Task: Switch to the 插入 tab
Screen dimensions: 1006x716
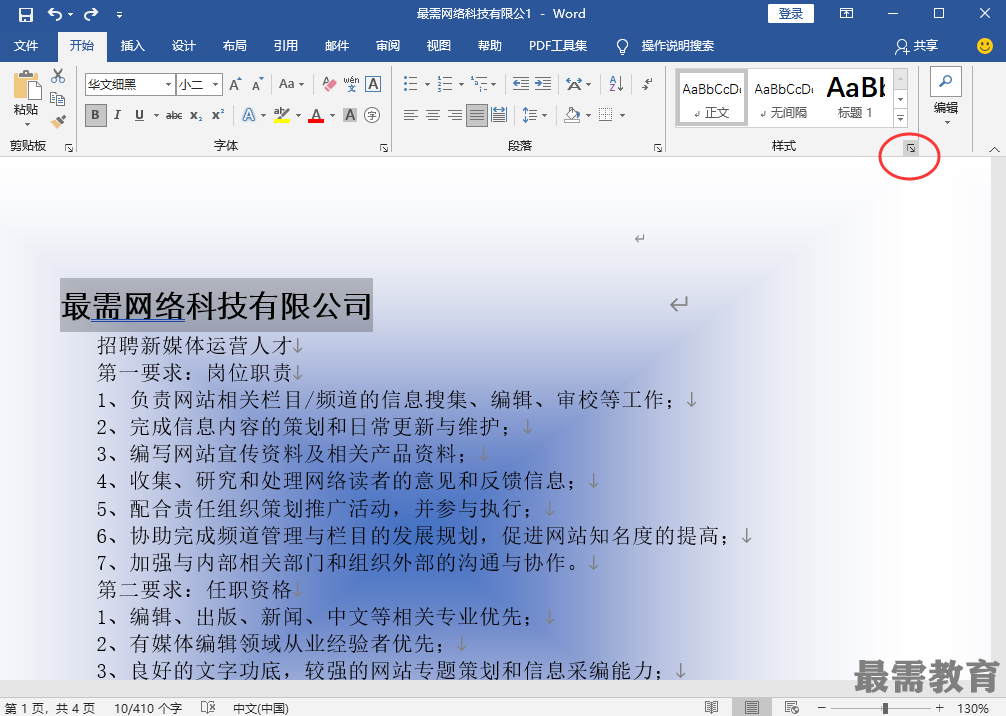Action: pyautogui.click(x=132, y=46)
